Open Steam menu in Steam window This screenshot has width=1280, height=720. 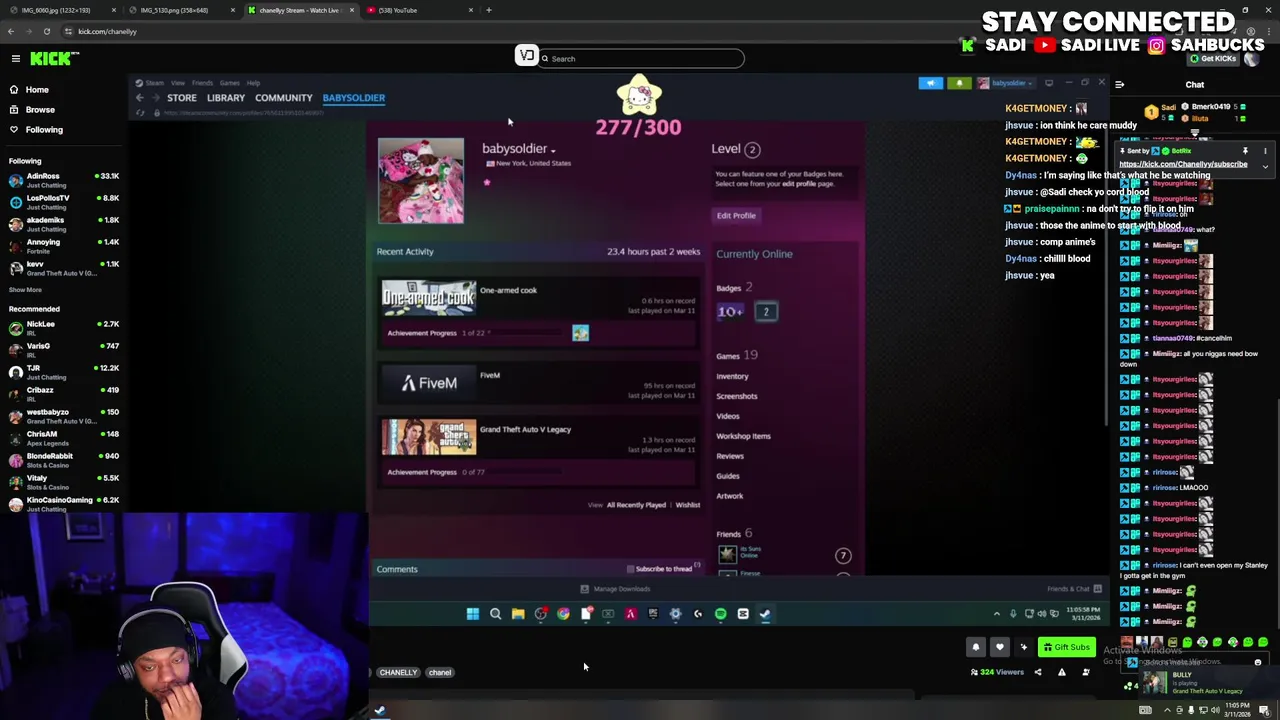(154, 83)
